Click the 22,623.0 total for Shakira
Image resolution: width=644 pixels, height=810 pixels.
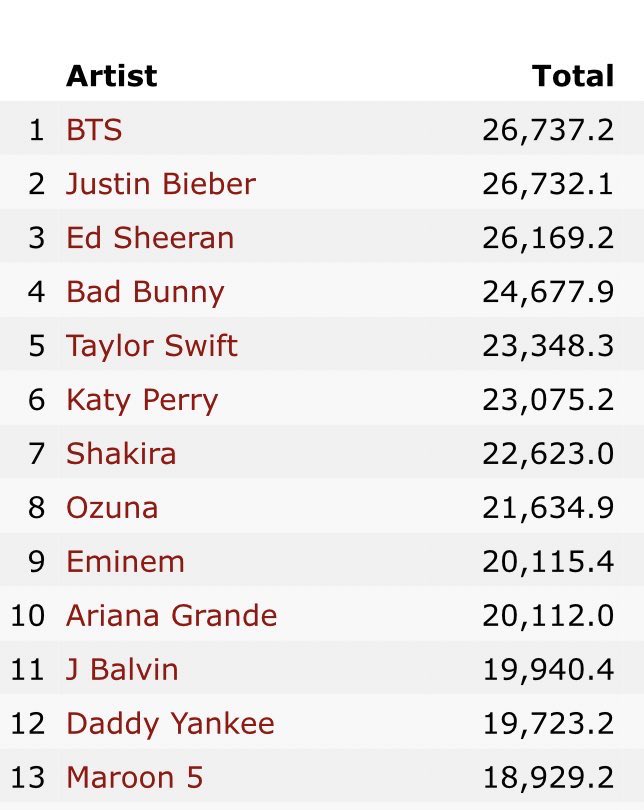(x=548, y=454)
